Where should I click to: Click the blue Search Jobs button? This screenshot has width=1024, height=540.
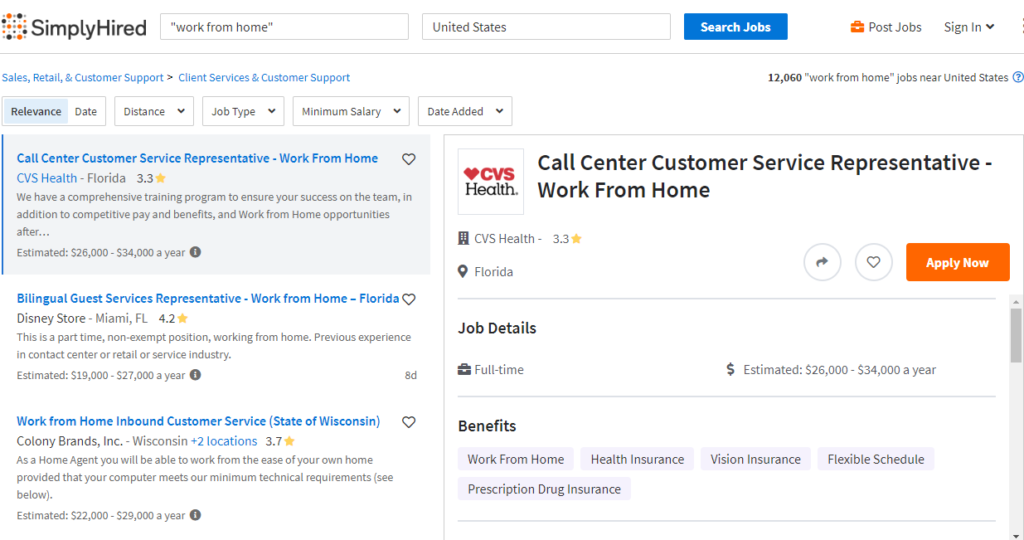(x=735, y=27)
